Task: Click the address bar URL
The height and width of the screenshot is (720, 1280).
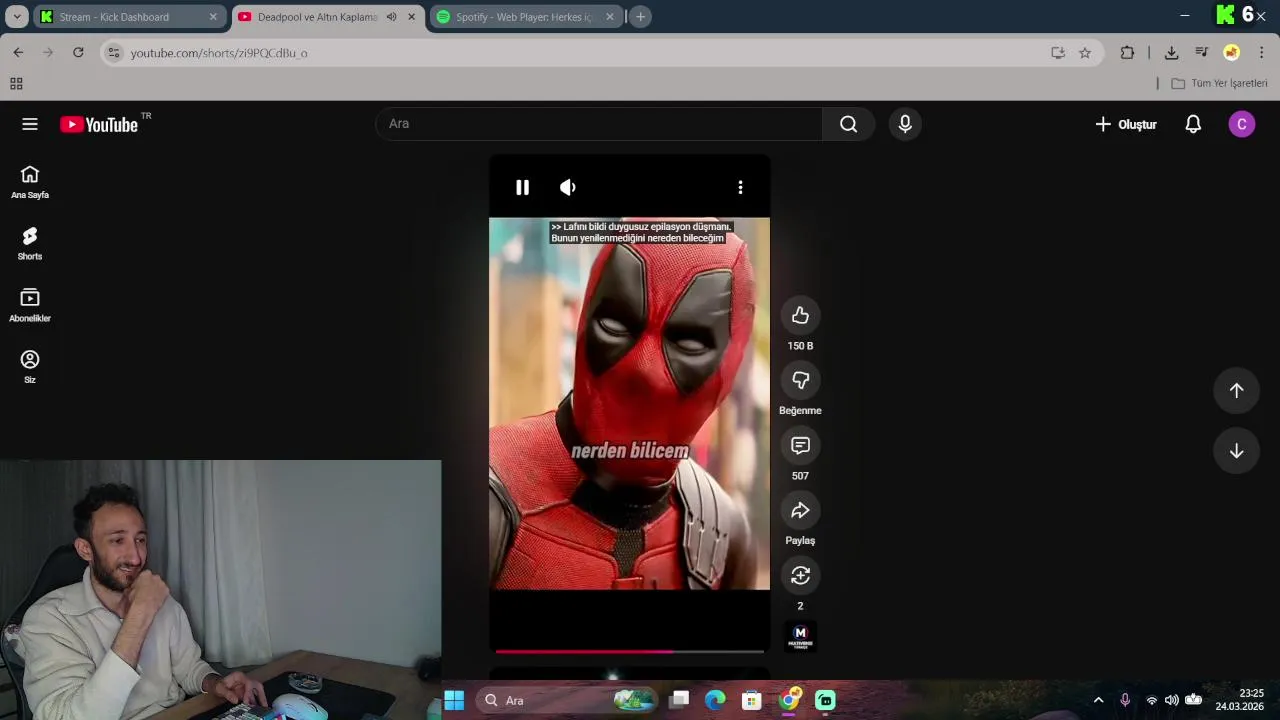Action: click(219, 53)
